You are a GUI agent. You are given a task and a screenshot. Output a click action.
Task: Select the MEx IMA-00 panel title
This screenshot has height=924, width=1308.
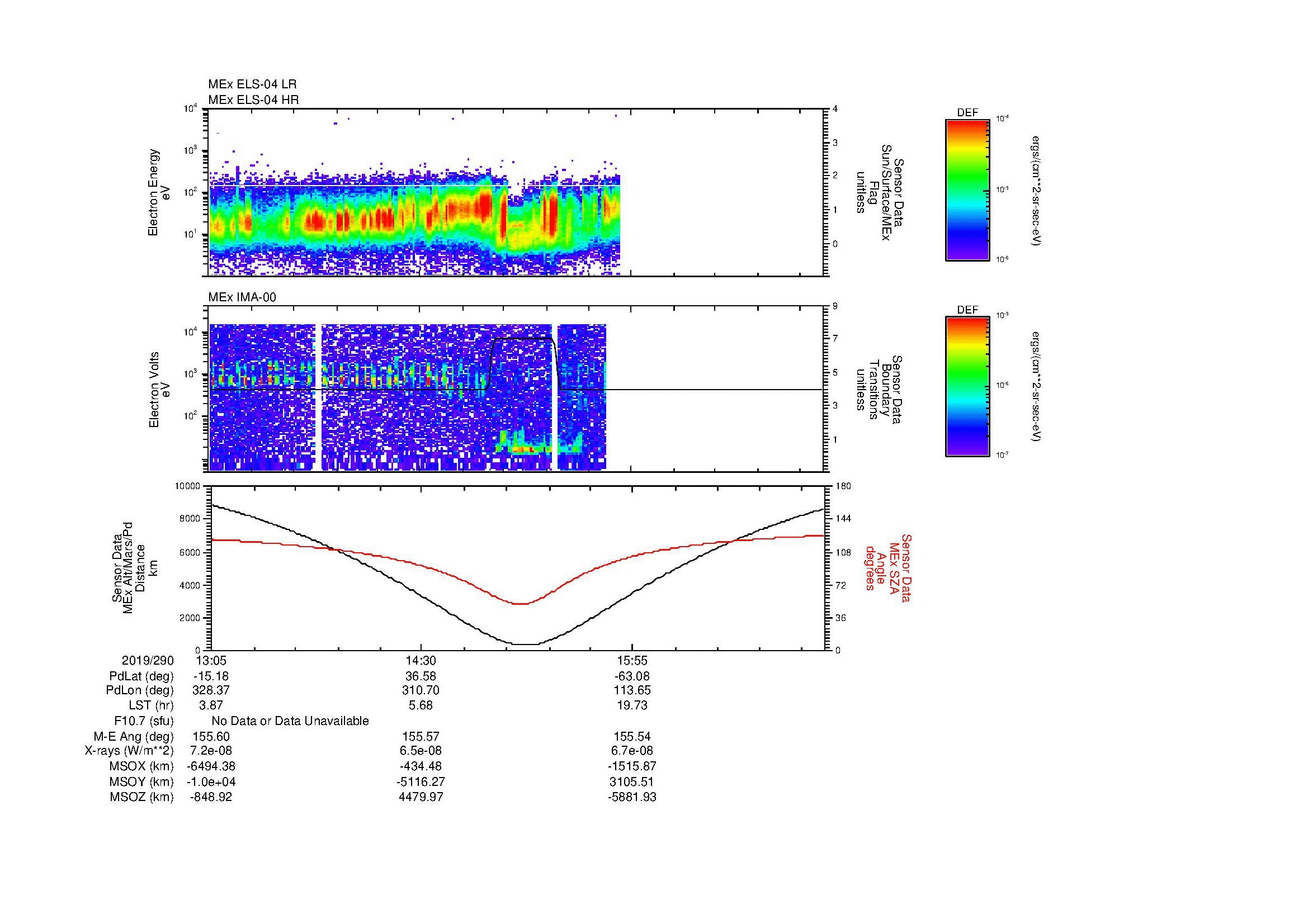(242, 297)
